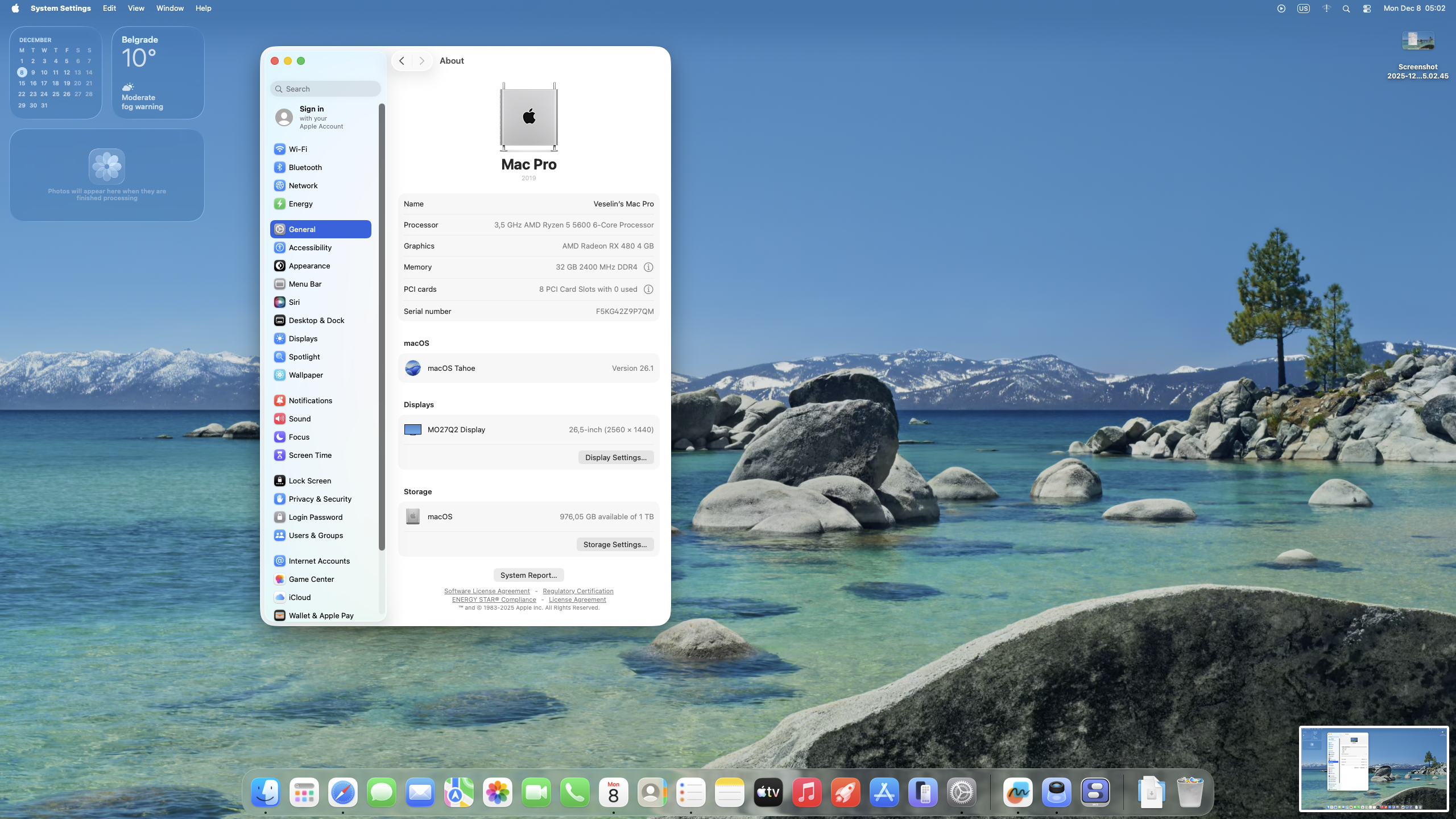This screenshot has height=819, width=1456.
Task: Open the Window menu
Action: point(169,9)
